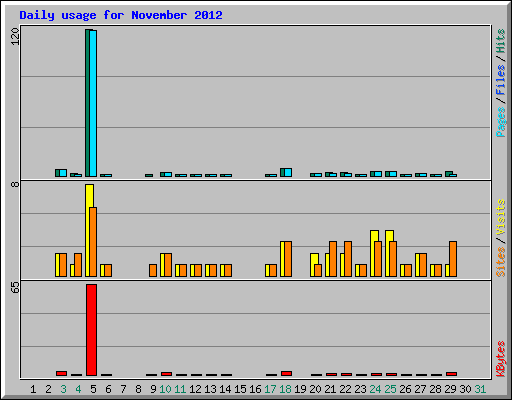
Task: Click the '8' axis value for sites/visits
Action: (x=15, y=184)
